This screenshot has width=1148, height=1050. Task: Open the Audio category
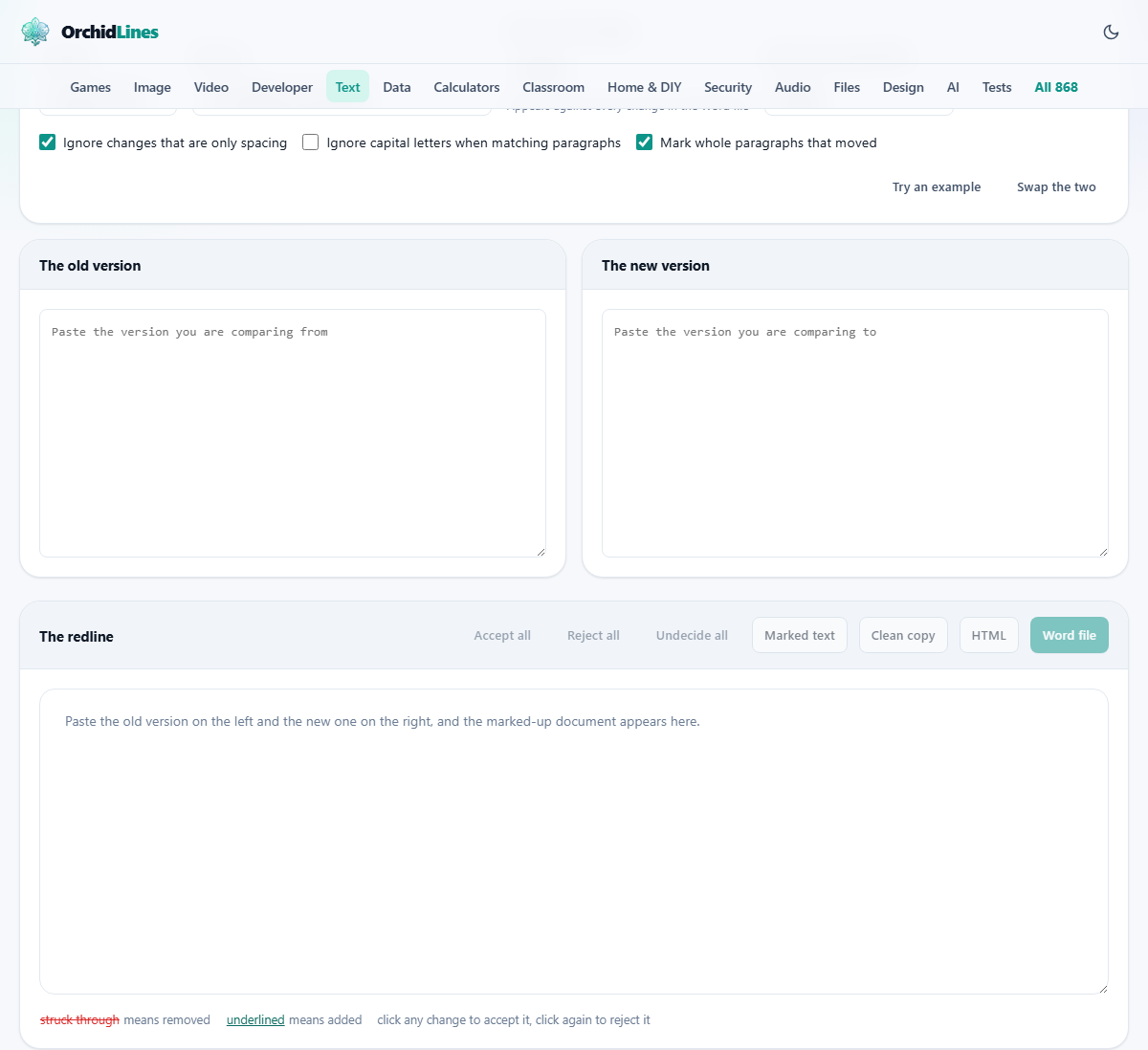point(793,87)
